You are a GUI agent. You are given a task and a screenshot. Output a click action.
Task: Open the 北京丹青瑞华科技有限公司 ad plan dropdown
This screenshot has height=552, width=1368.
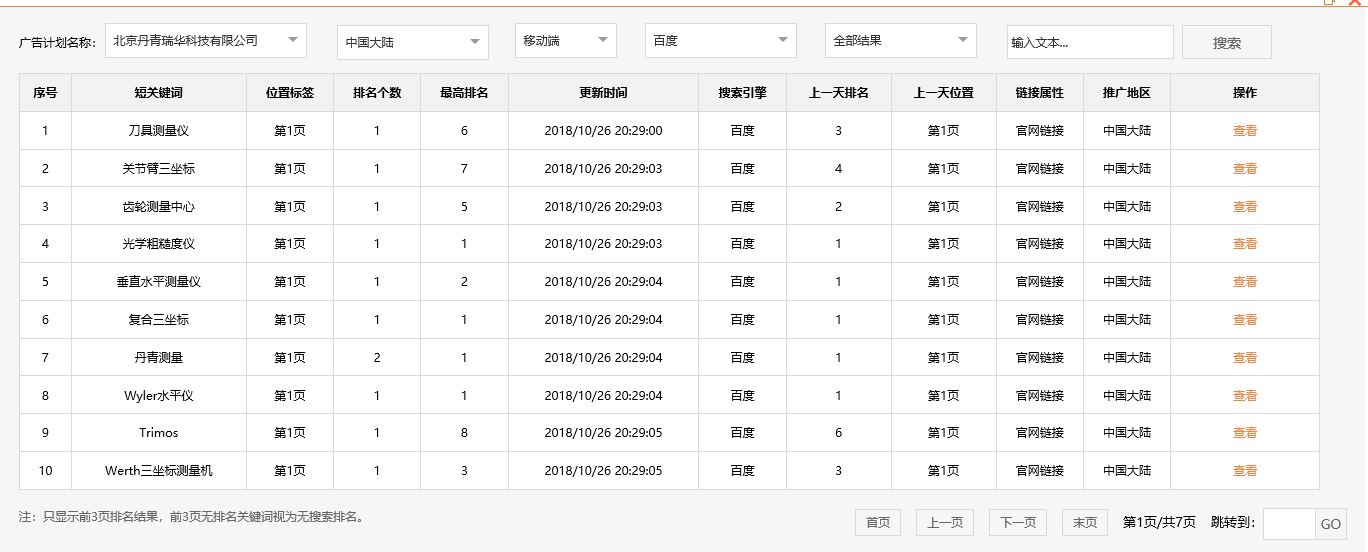pos(205,41)
